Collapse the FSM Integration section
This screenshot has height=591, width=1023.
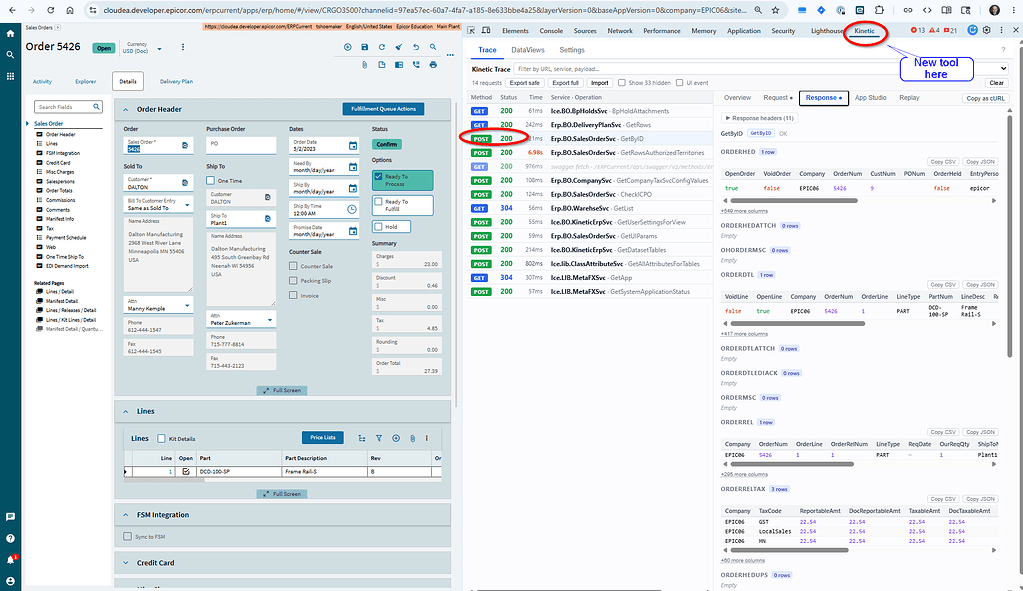[126, 515]
